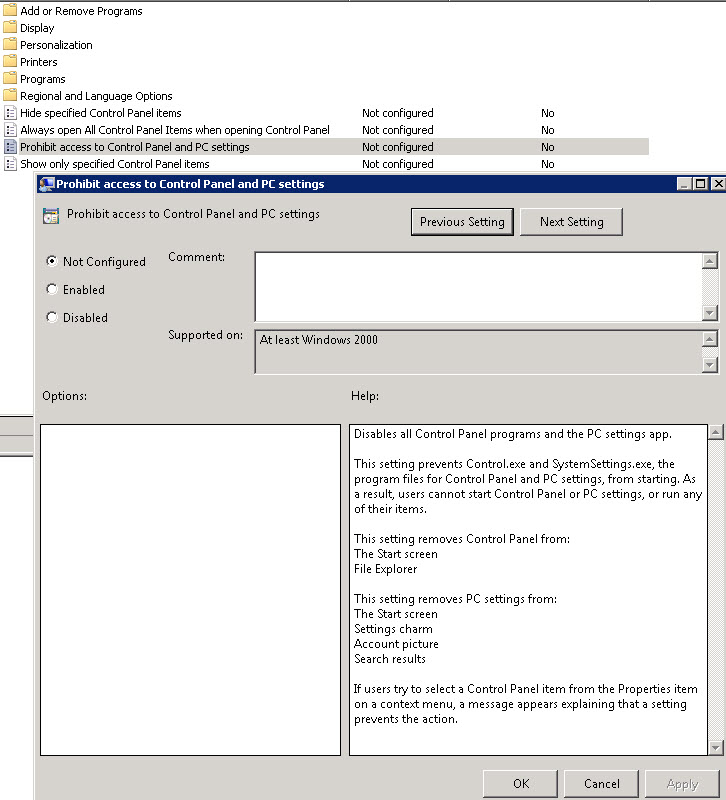726x800 pixels.
Task: Go to Next Setting
Action: pos(571,222)
